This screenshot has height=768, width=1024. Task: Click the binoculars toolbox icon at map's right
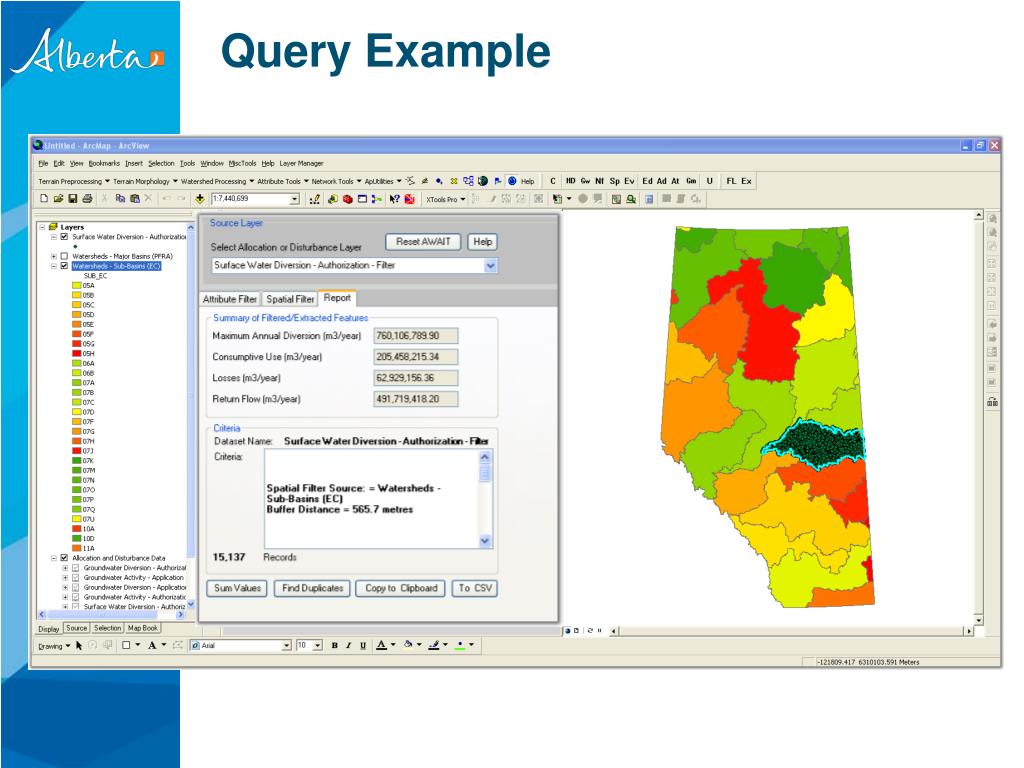coord(992,402)
